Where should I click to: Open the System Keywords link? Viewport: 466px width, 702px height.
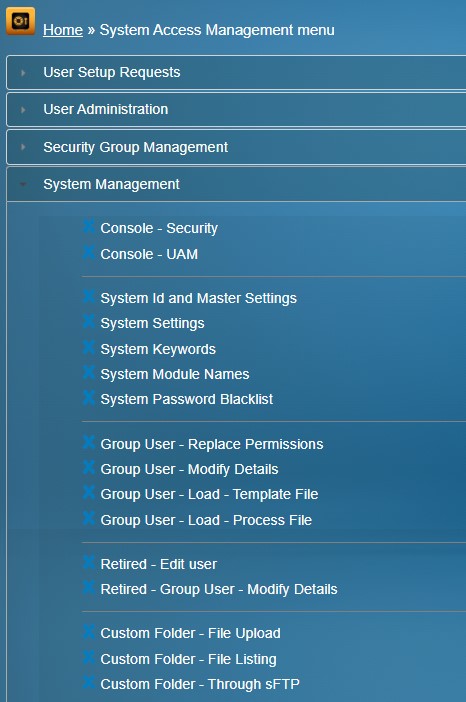[158, 349]
